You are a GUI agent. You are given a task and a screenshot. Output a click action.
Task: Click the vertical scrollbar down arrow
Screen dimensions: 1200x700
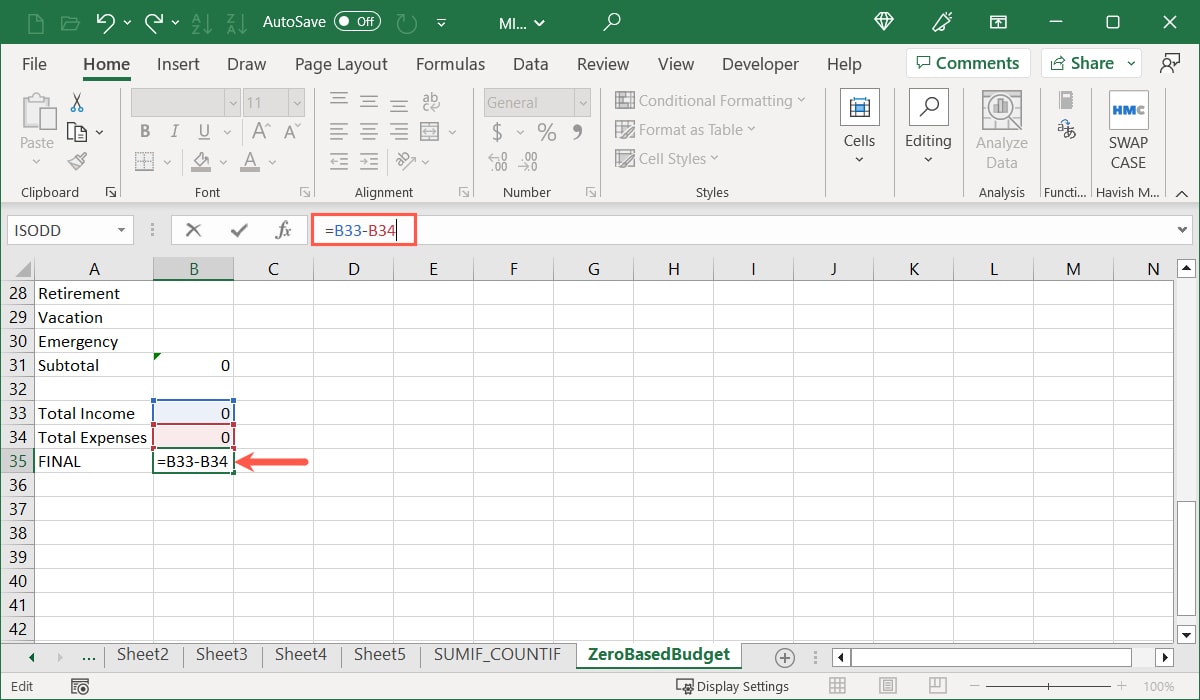[x=1186, y=634]
